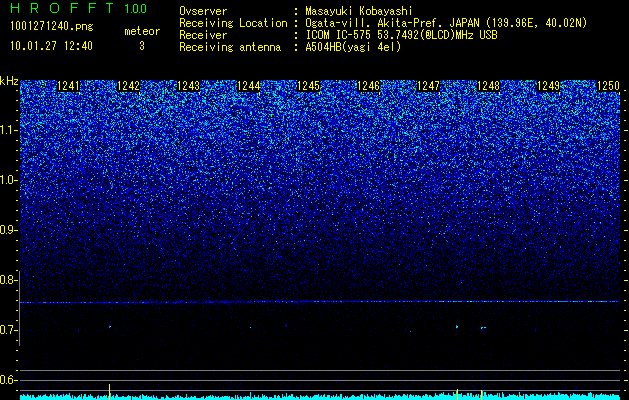Click the 1245 time marker
Screen dimensions: 629x400
[x=308, y=86]
